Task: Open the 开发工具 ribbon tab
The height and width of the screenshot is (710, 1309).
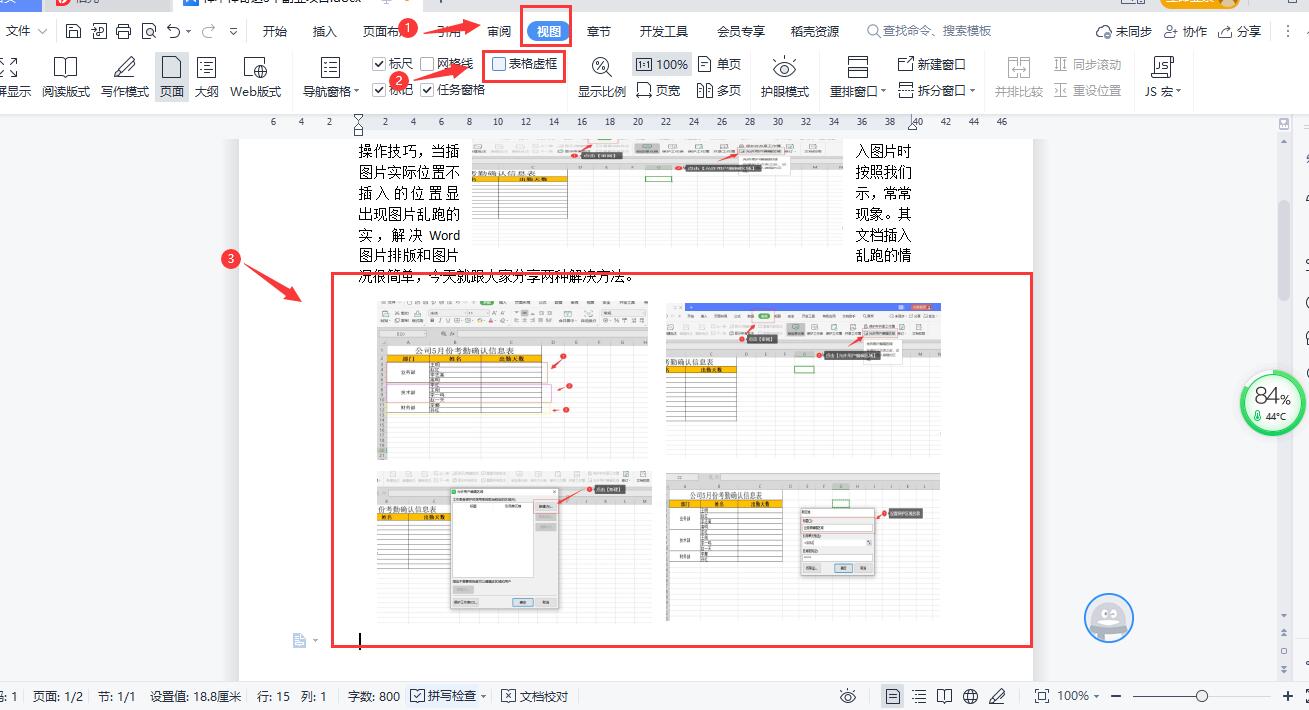Action: (x=664, y=31)
